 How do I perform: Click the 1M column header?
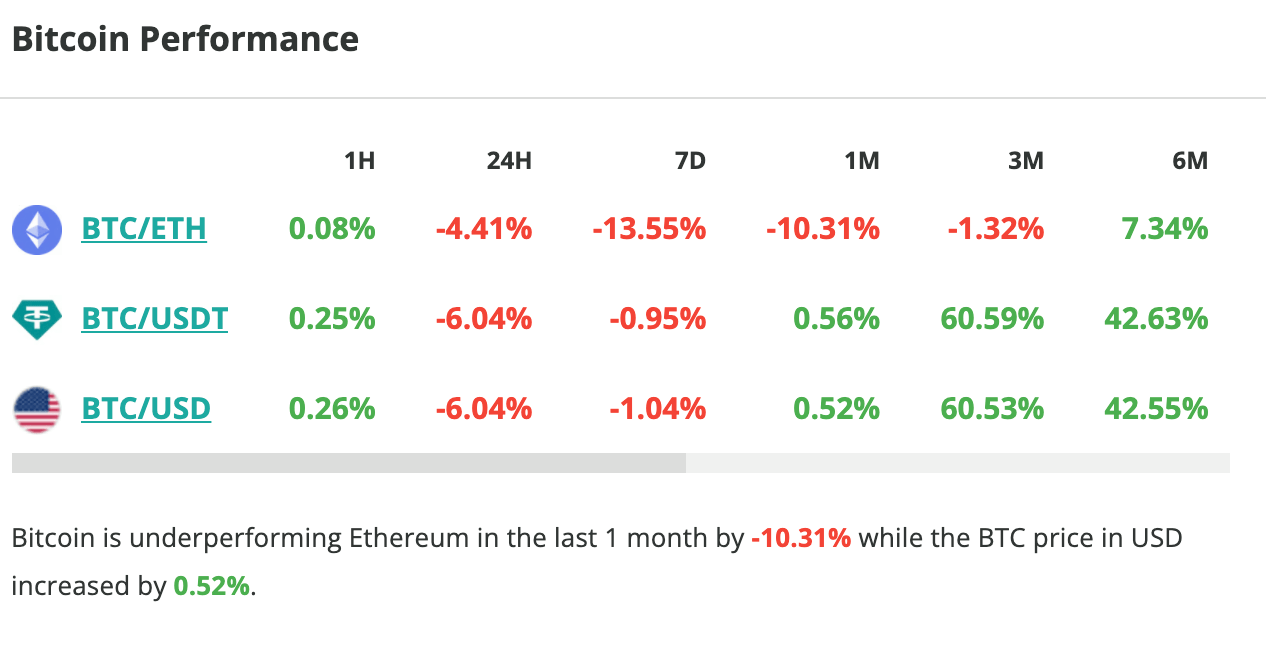(862, 160)
